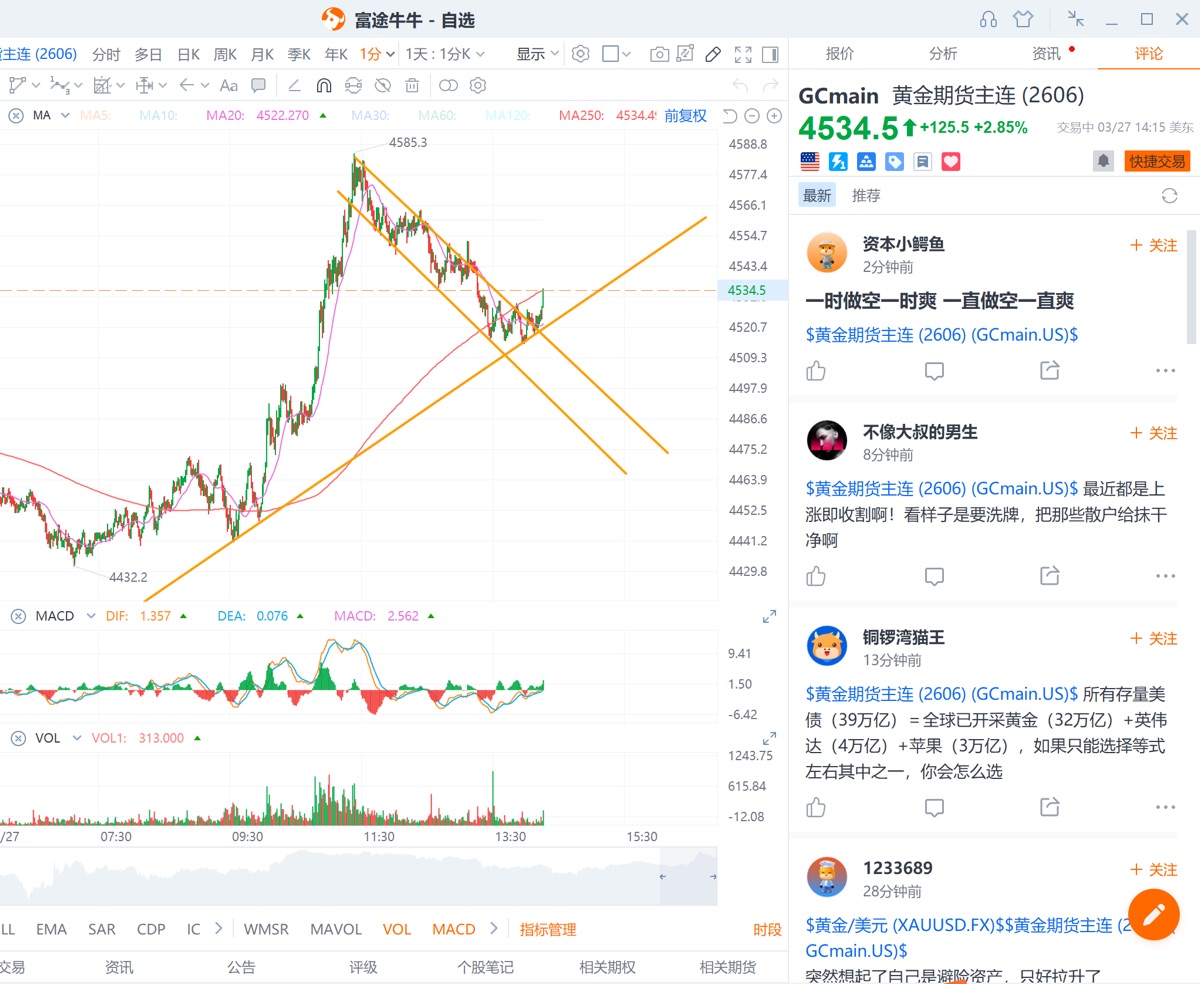This screenshot has width=1200, height=984.
Task: Open the 资讯 news tab in right panel
Action: pyautogui.click(x=1046, y=54)
